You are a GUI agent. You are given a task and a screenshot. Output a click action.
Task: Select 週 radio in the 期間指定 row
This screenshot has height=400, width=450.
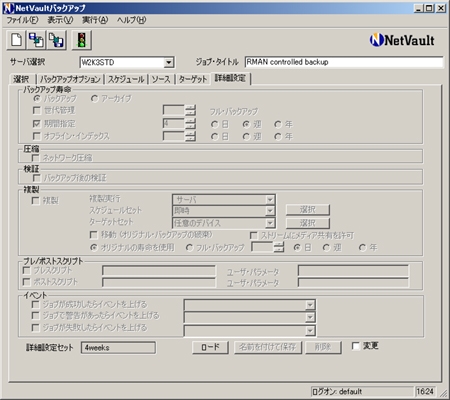[x=246, y=124]
